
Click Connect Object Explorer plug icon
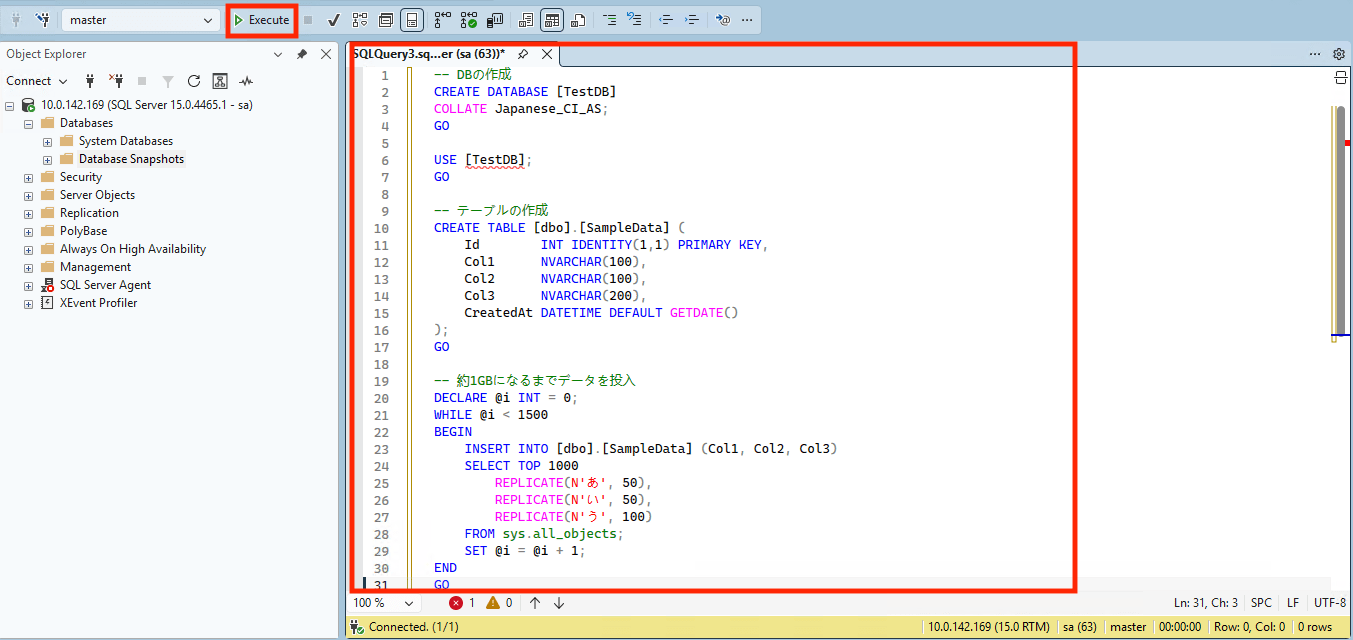(90, 81)
